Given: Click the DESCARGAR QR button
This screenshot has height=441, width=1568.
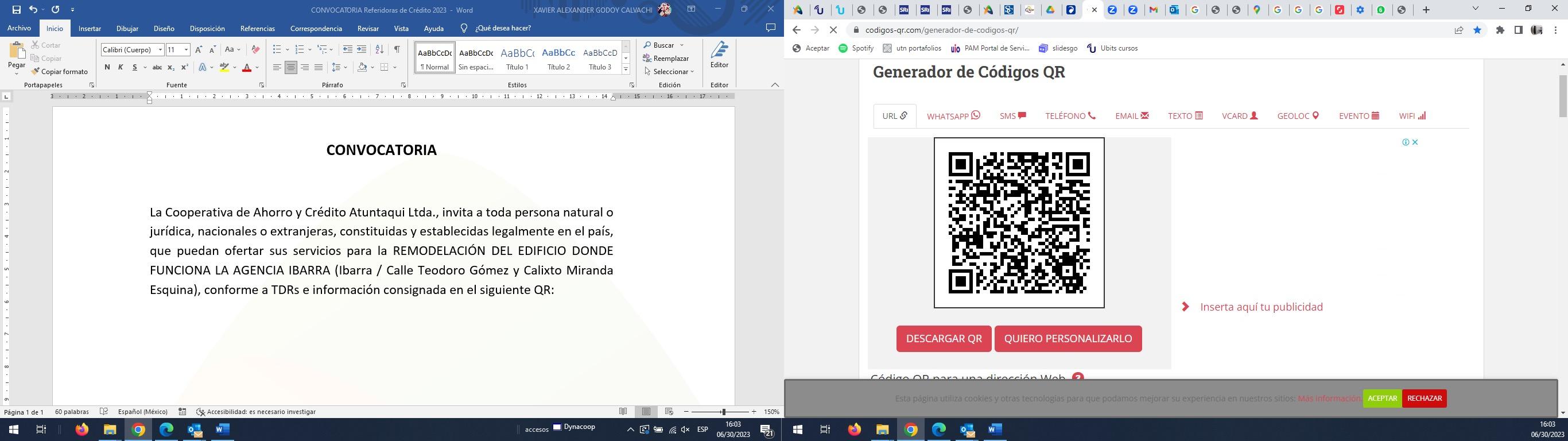Looking at the screenshot, I should (944, 339).
